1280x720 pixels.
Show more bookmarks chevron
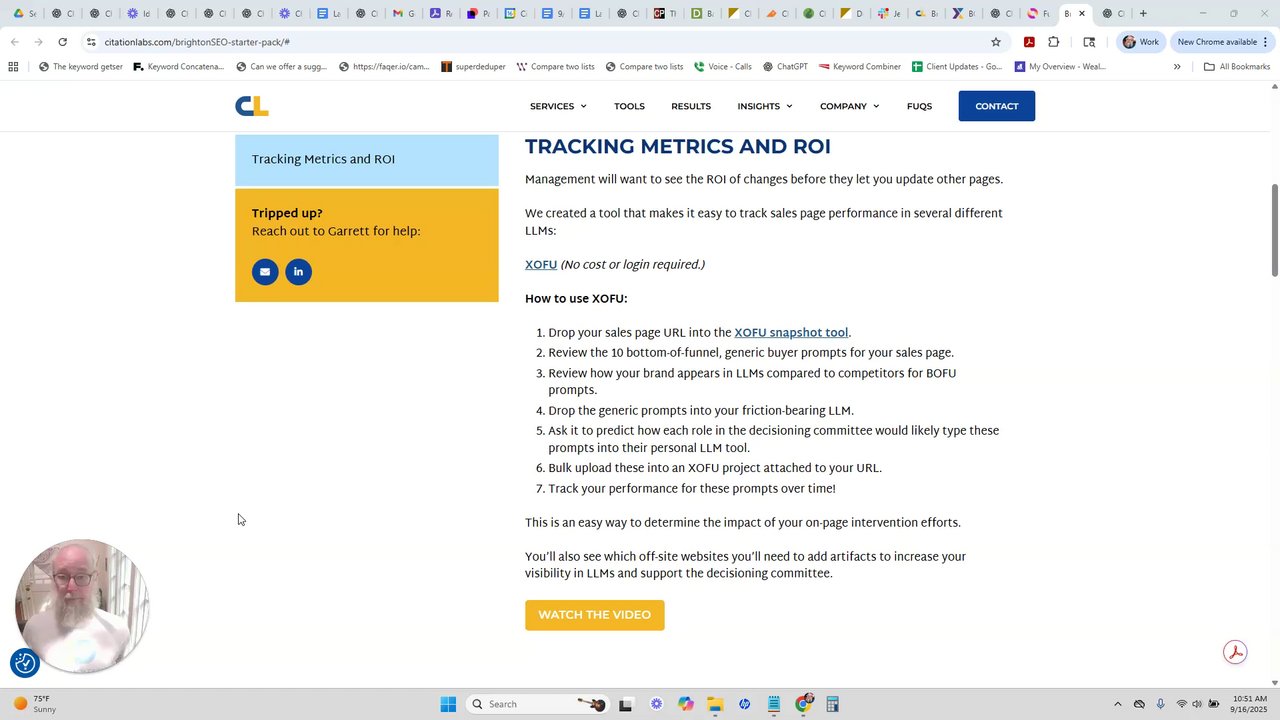(x=1177, y=67)
